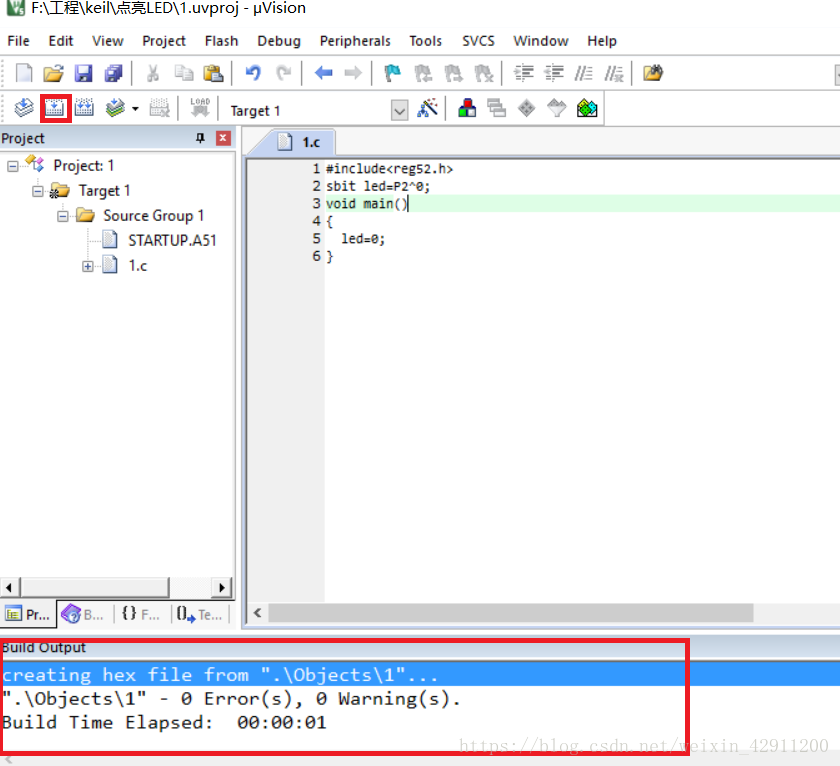This screenshot has width=840, height=766.
Task: Select STARTUP.A51 in project tree
Action: click(x=172, y=241)
